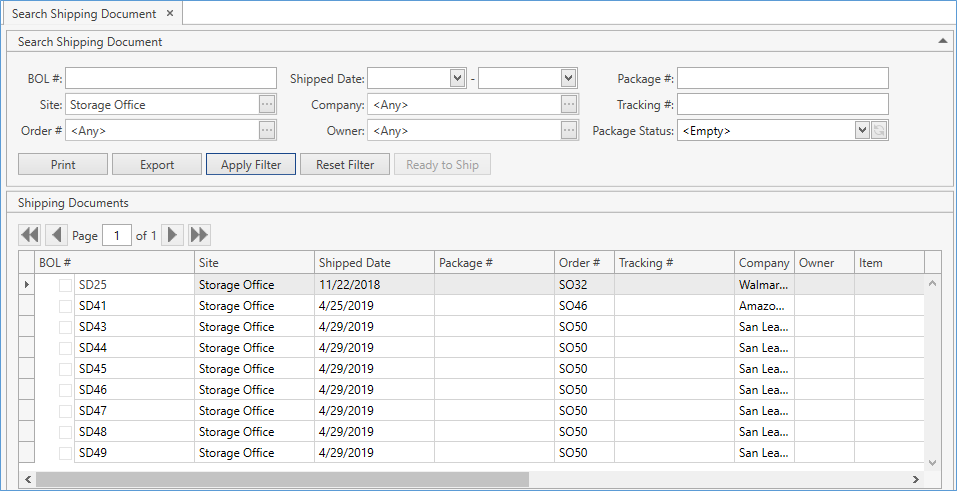Click the horizontal scrollbar of the grid
The height and width of the screenshot is (491, 957).
[x=280, y=479]
